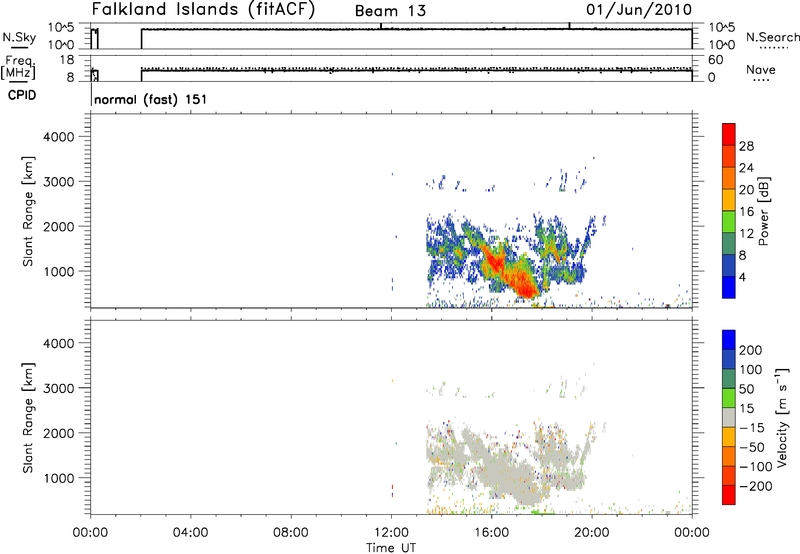
Task: Select the "2000" tick of the power panel
Action: pyautogui.click(x=58, y=226)
